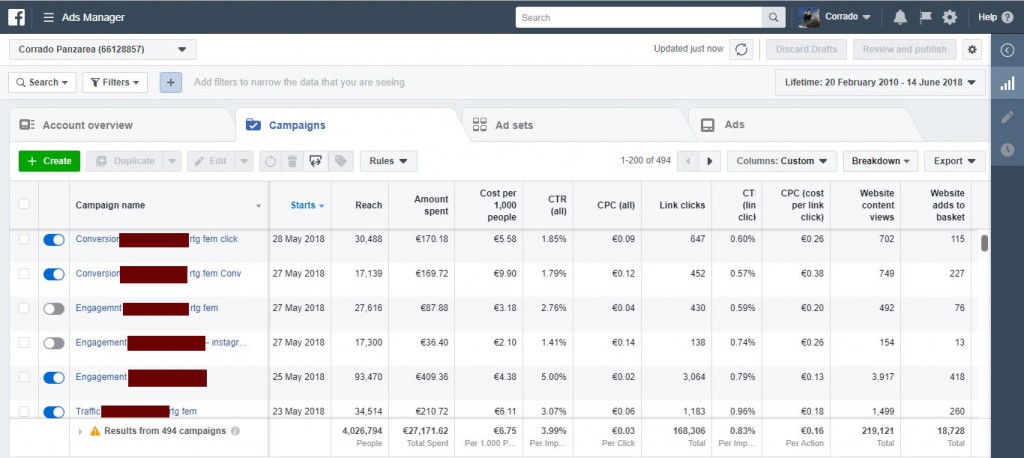Open the Columns: Custom dropdown
Screen dimensions: 1024x458
tap(782, 161)
